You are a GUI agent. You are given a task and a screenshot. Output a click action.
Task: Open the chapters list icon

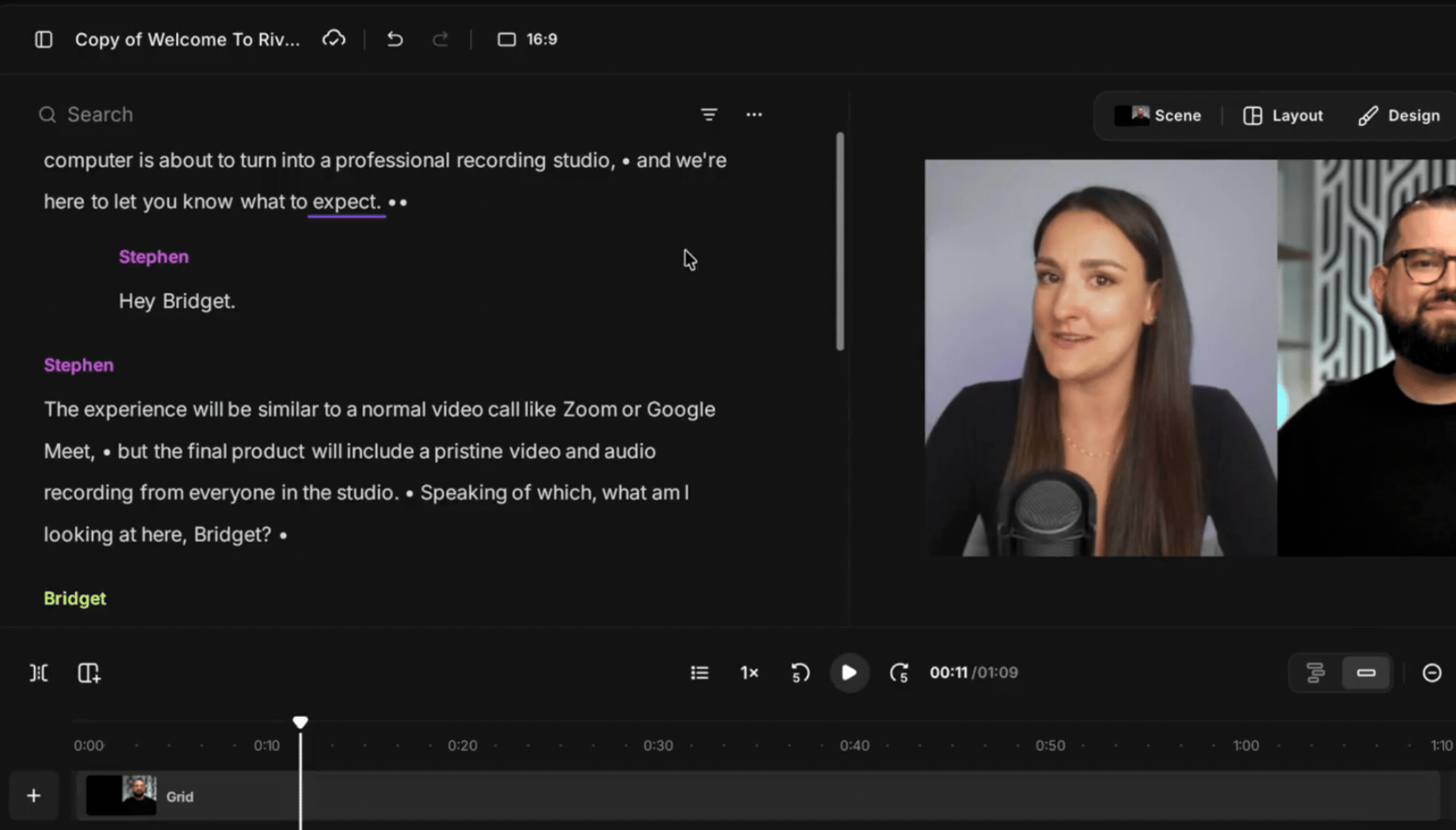pyautogui.click(x=699, y=672)
